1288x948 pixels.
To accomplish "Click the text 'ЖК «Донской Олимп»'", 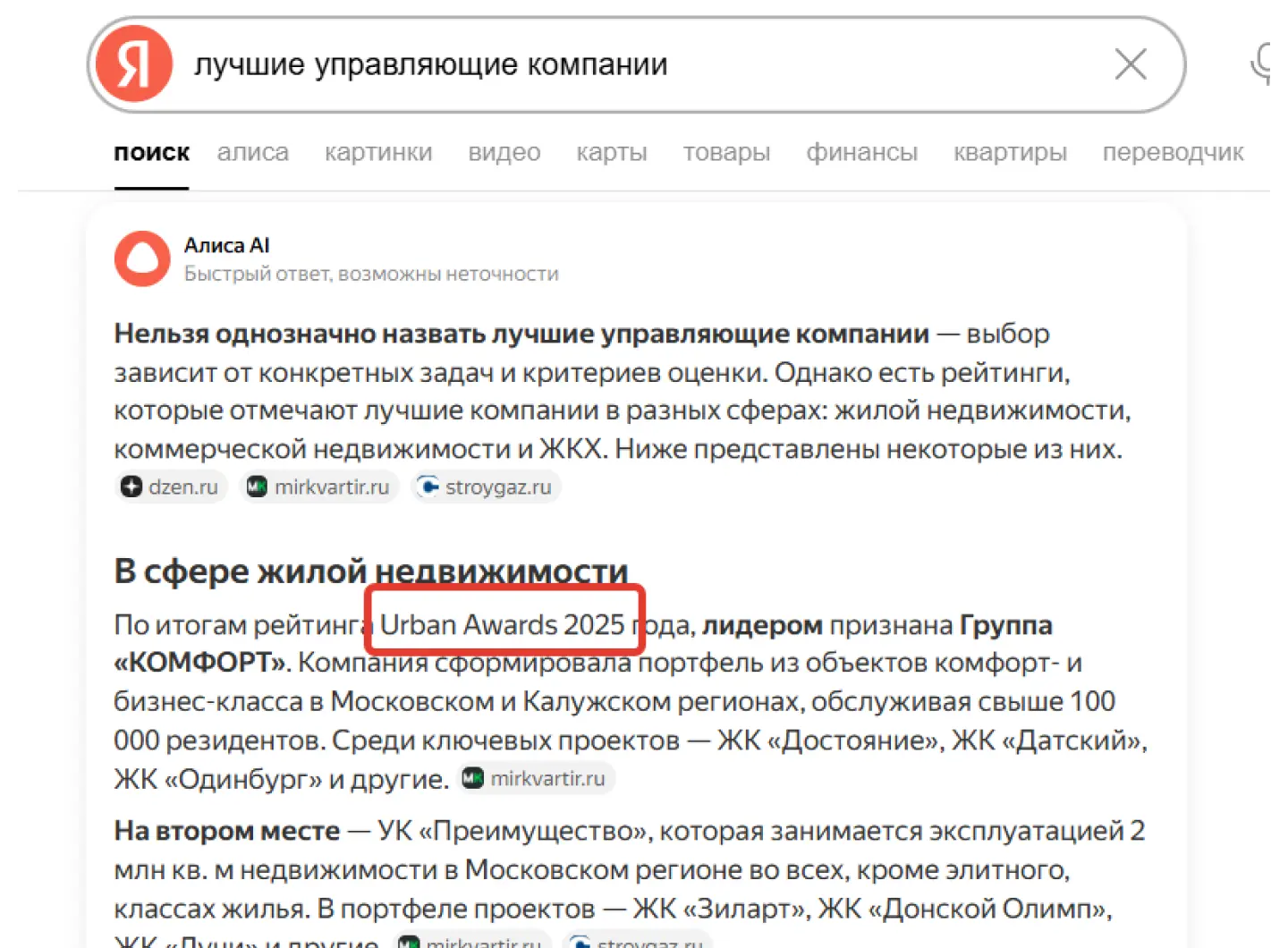I will pos(962,909).
